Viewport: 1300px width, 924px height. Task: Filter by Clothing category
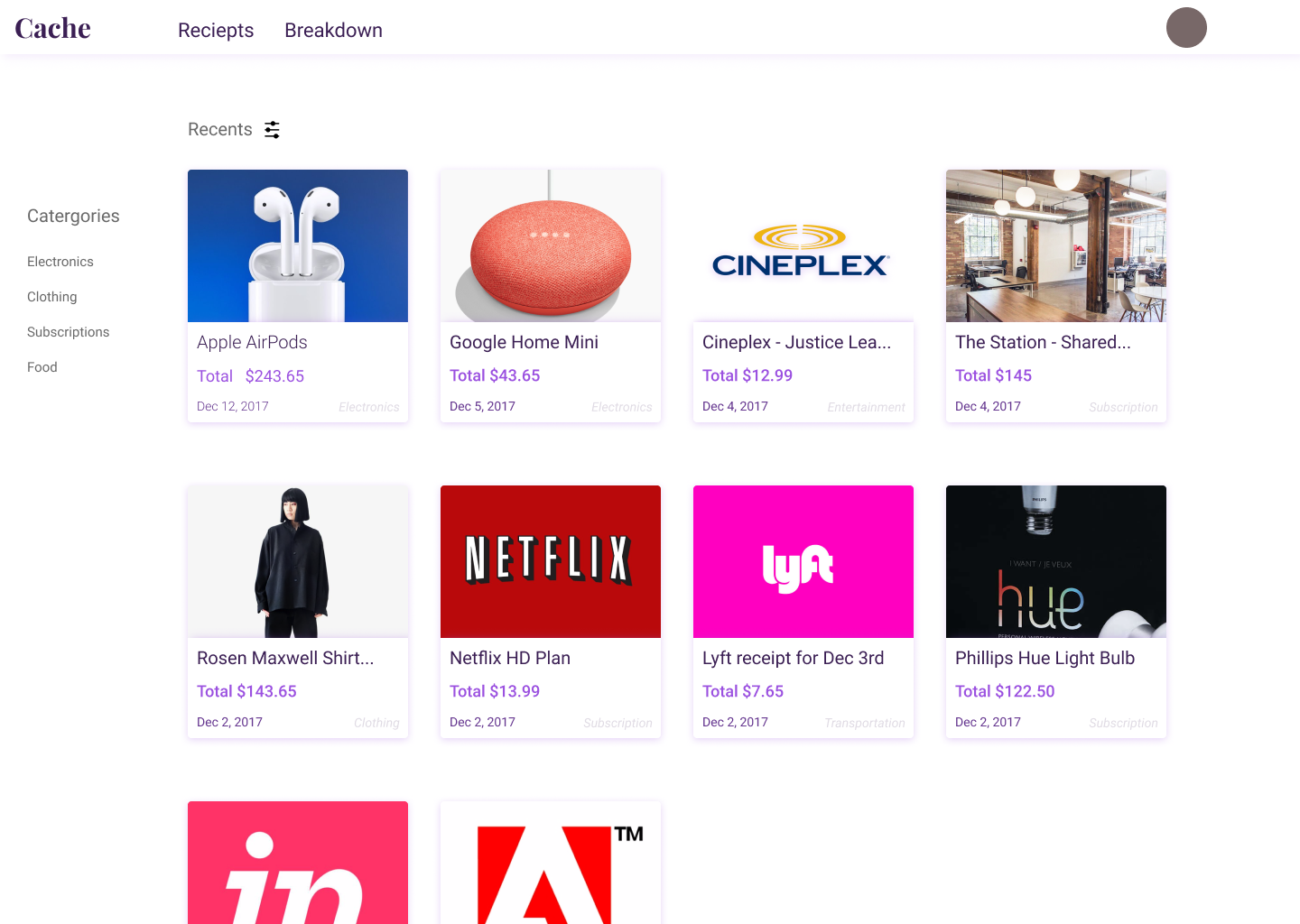tap(52, 297)
